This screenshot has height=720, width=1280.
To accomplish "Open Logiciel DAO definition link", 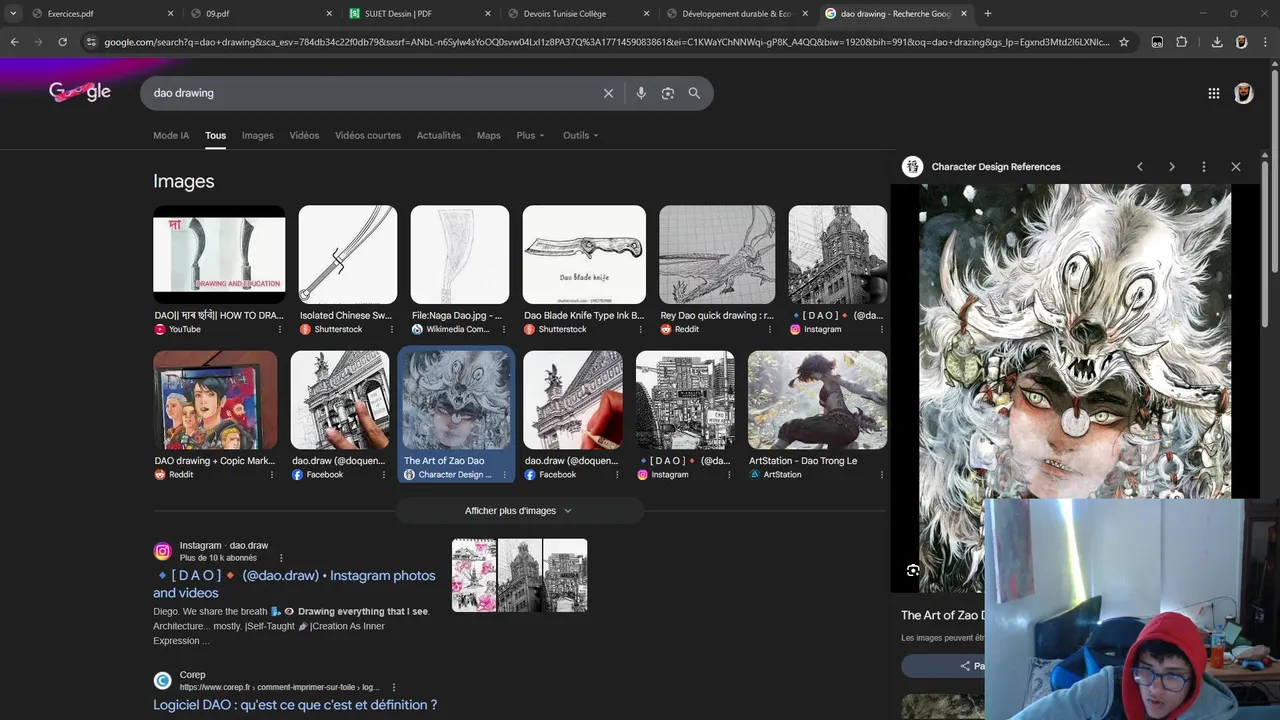I will click(x=295, y=705).
